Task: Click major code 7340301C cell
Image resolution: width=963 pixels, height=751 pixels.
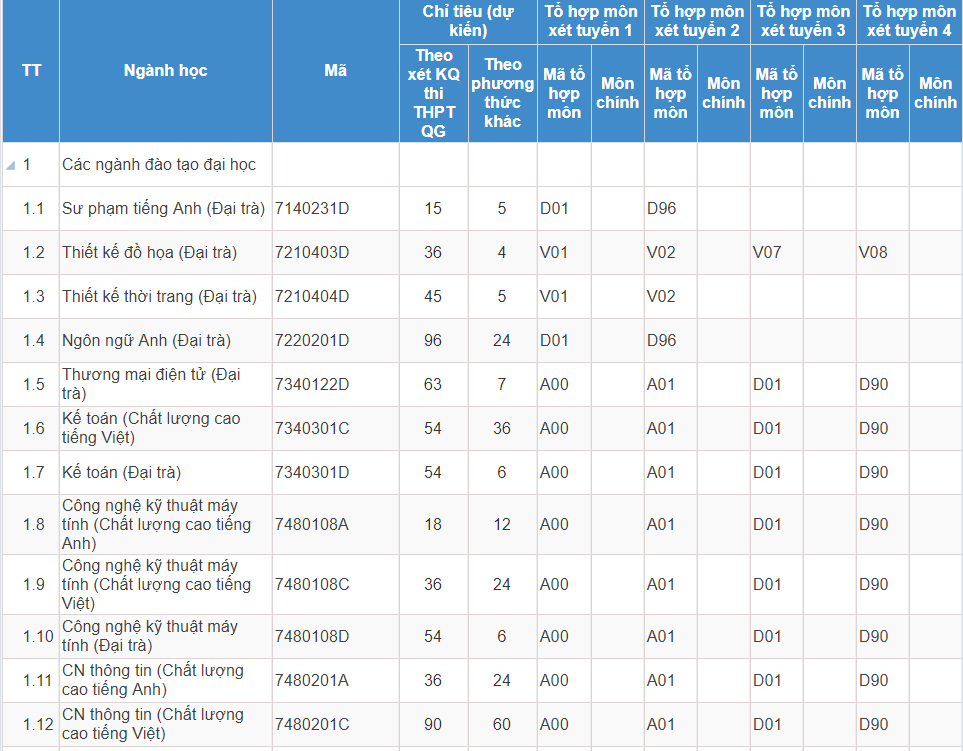Action: point(312,428)
